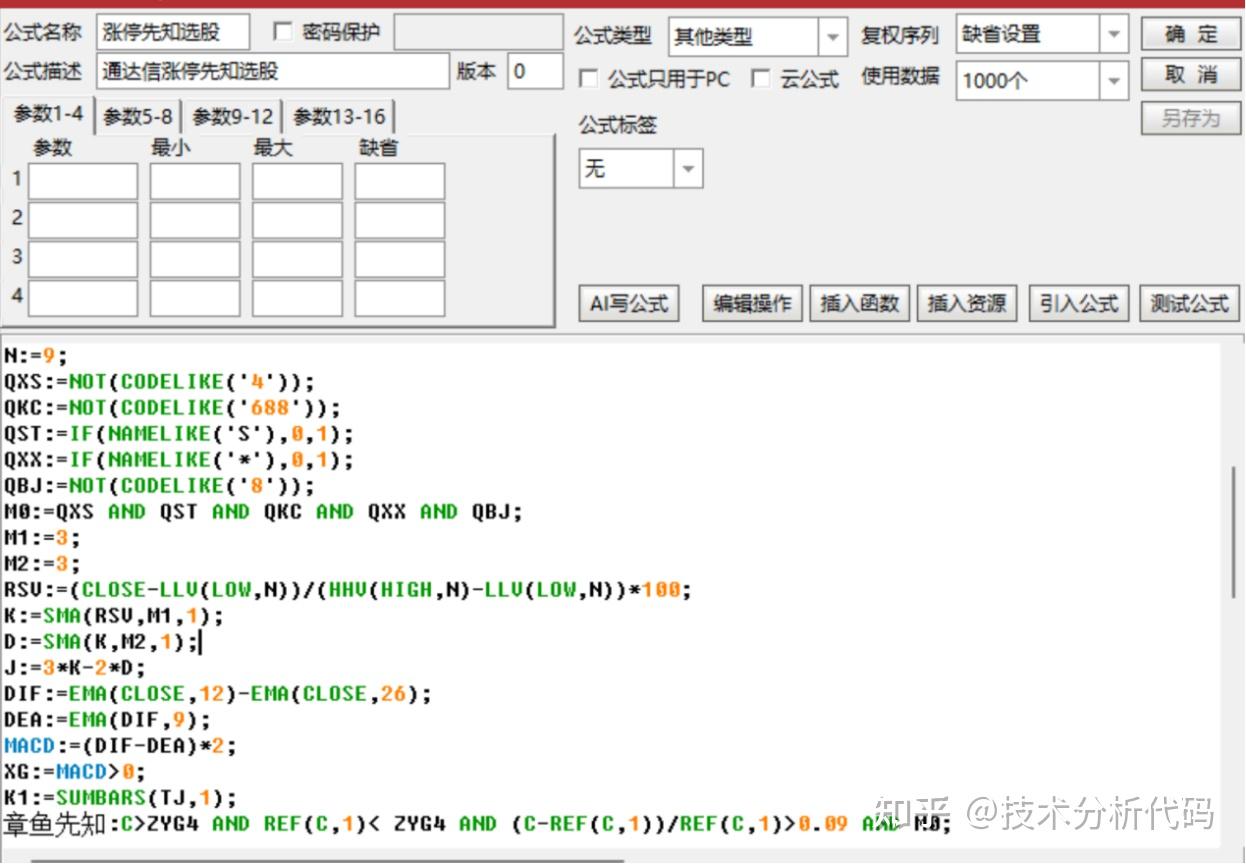Switch to the 参数9-12 tab

coord(233,117)
